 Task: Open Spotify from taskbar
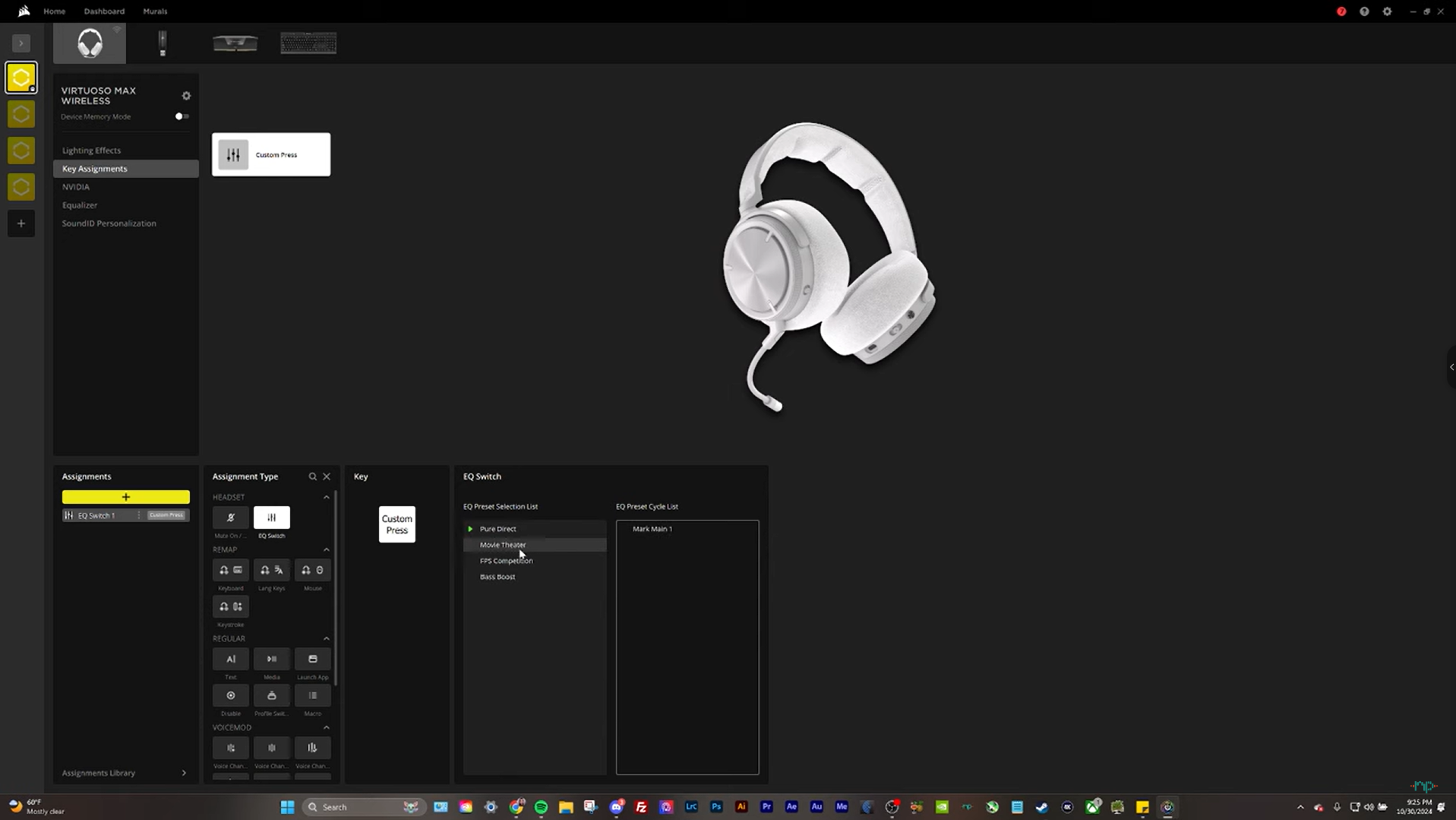point(541,807)
